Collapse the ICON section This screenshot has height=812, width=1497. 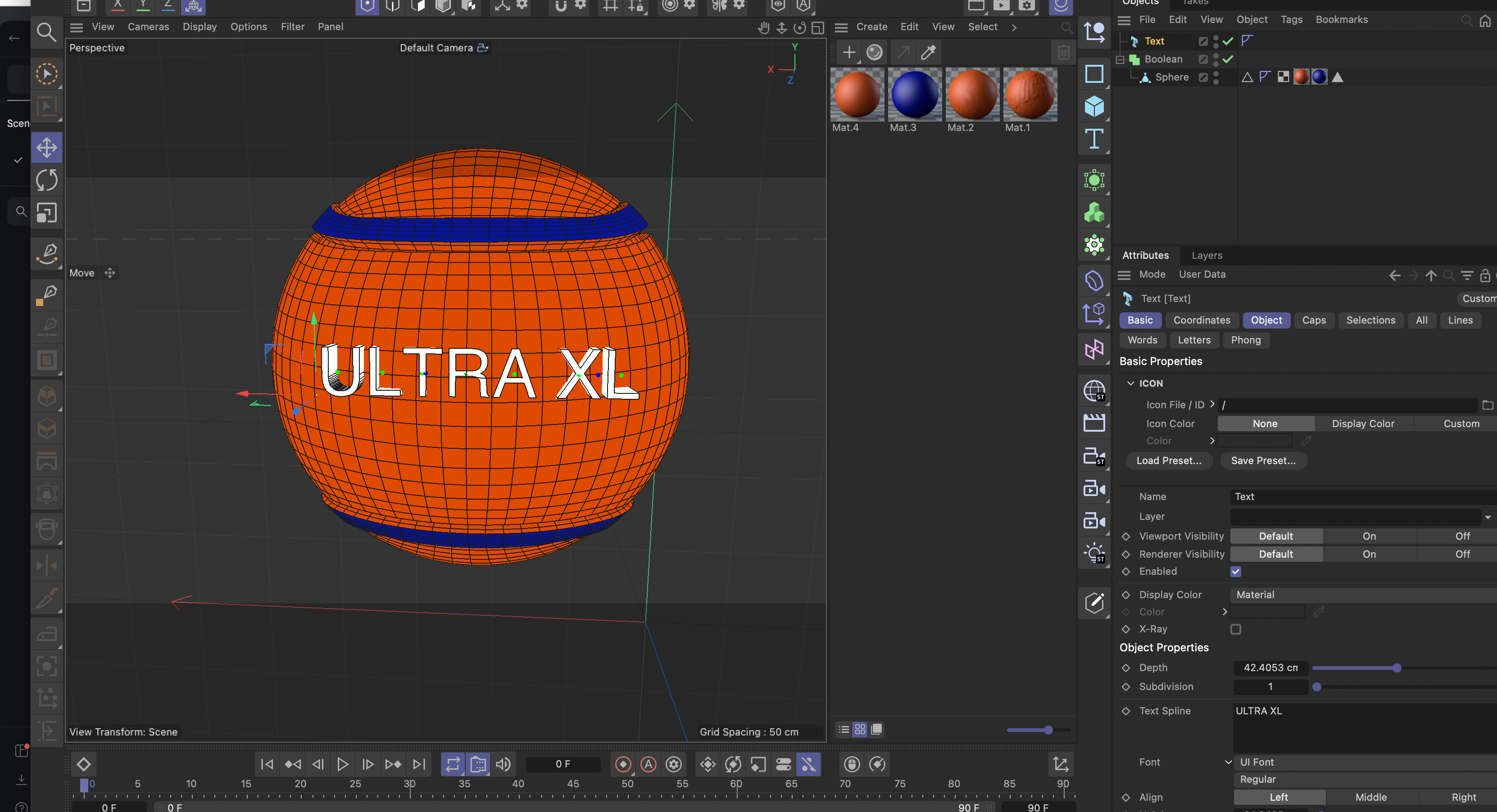[x=1130, y=383]
